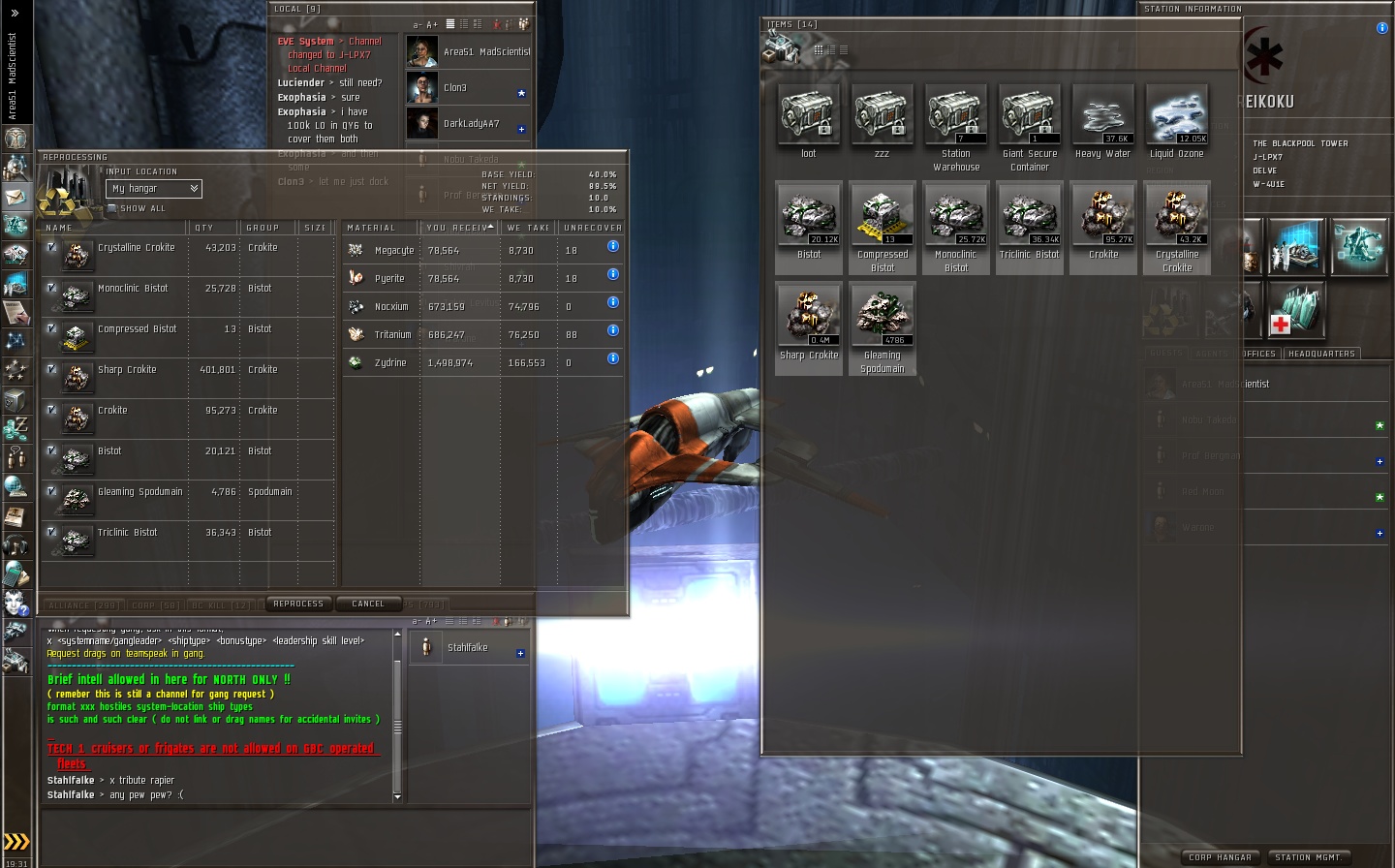Show info for Megacyte material
This screenshot has height=868, width=1395.
coord(613,246)
